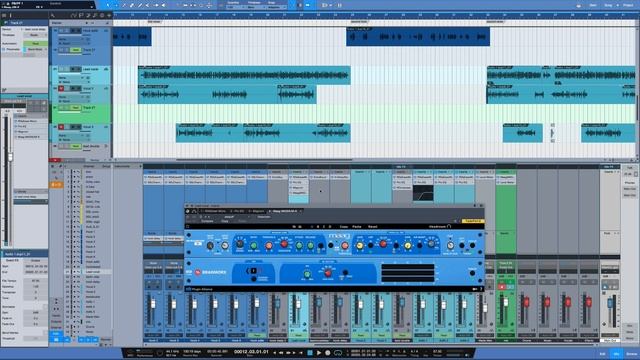Click the fader on the green mixer channel

click(x=506, y=303)
